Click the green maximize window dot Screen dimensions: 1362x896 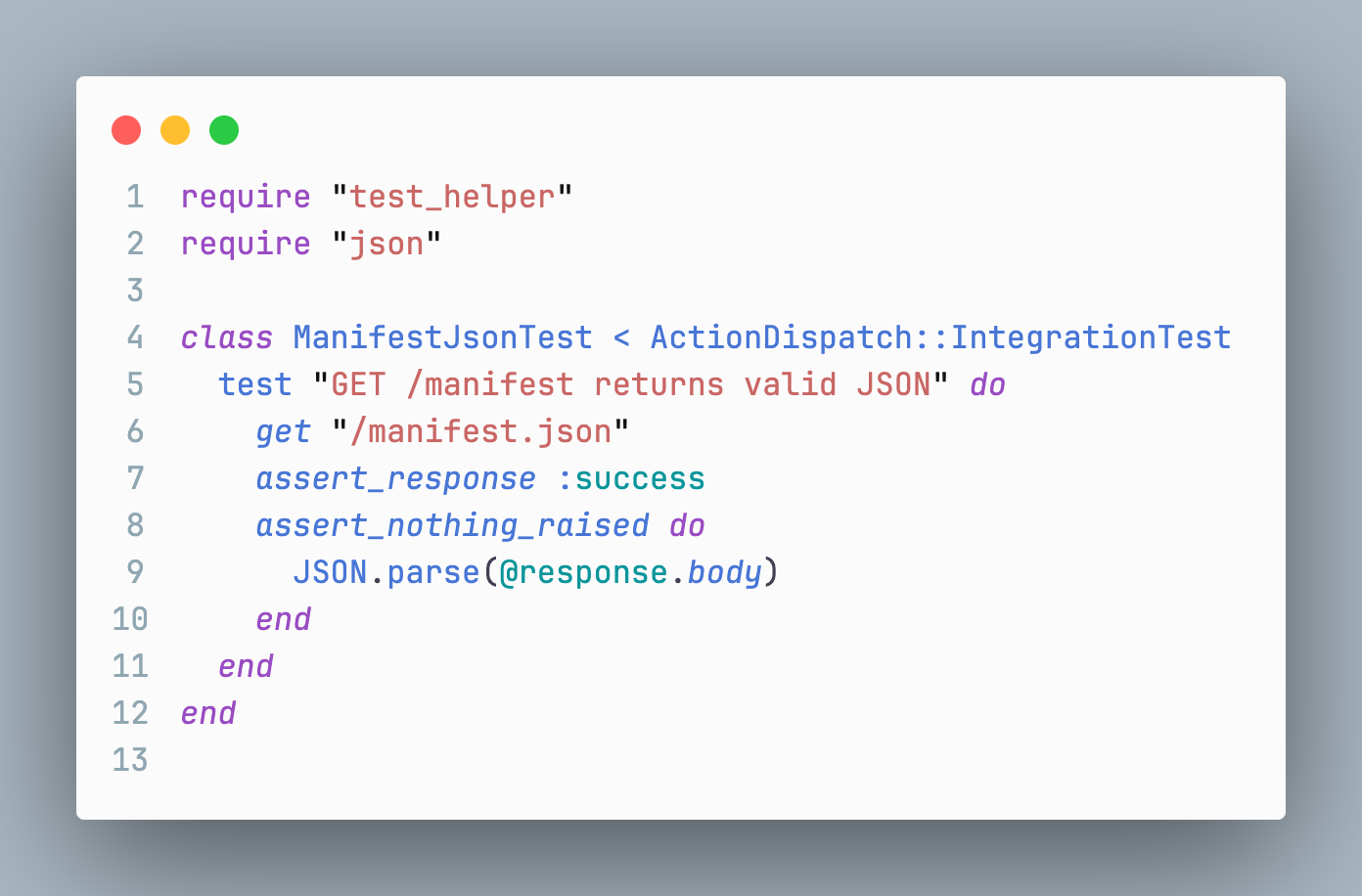click(x=224, y=130)
